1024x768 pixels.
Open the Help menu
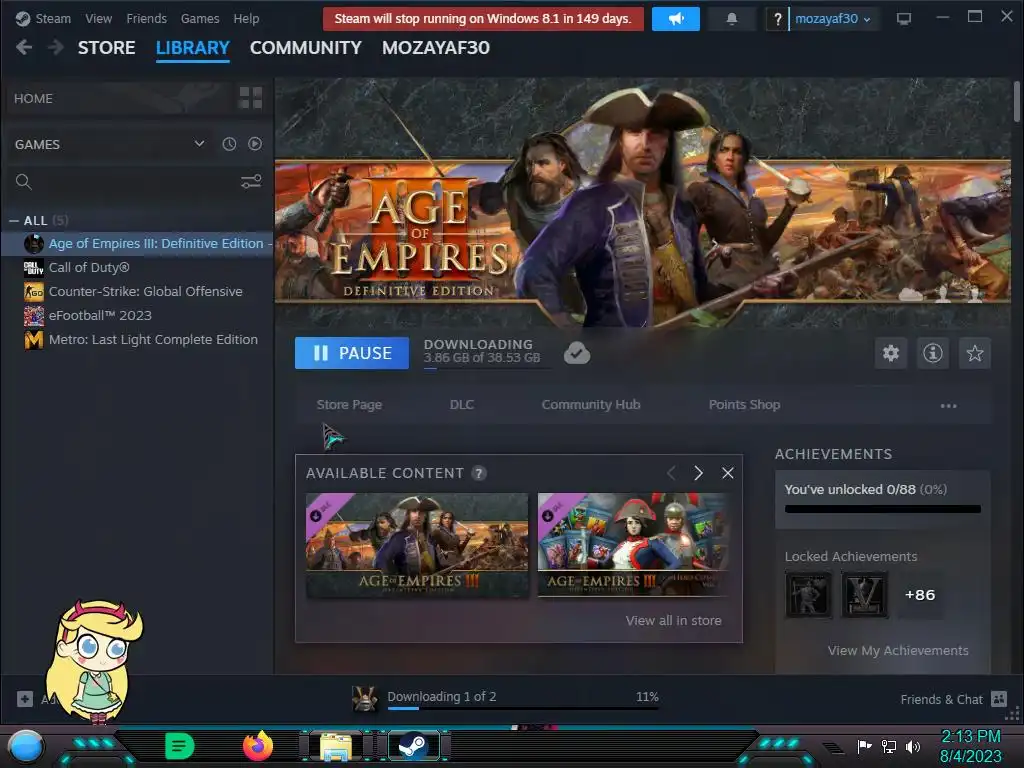(x=246, y=18)
